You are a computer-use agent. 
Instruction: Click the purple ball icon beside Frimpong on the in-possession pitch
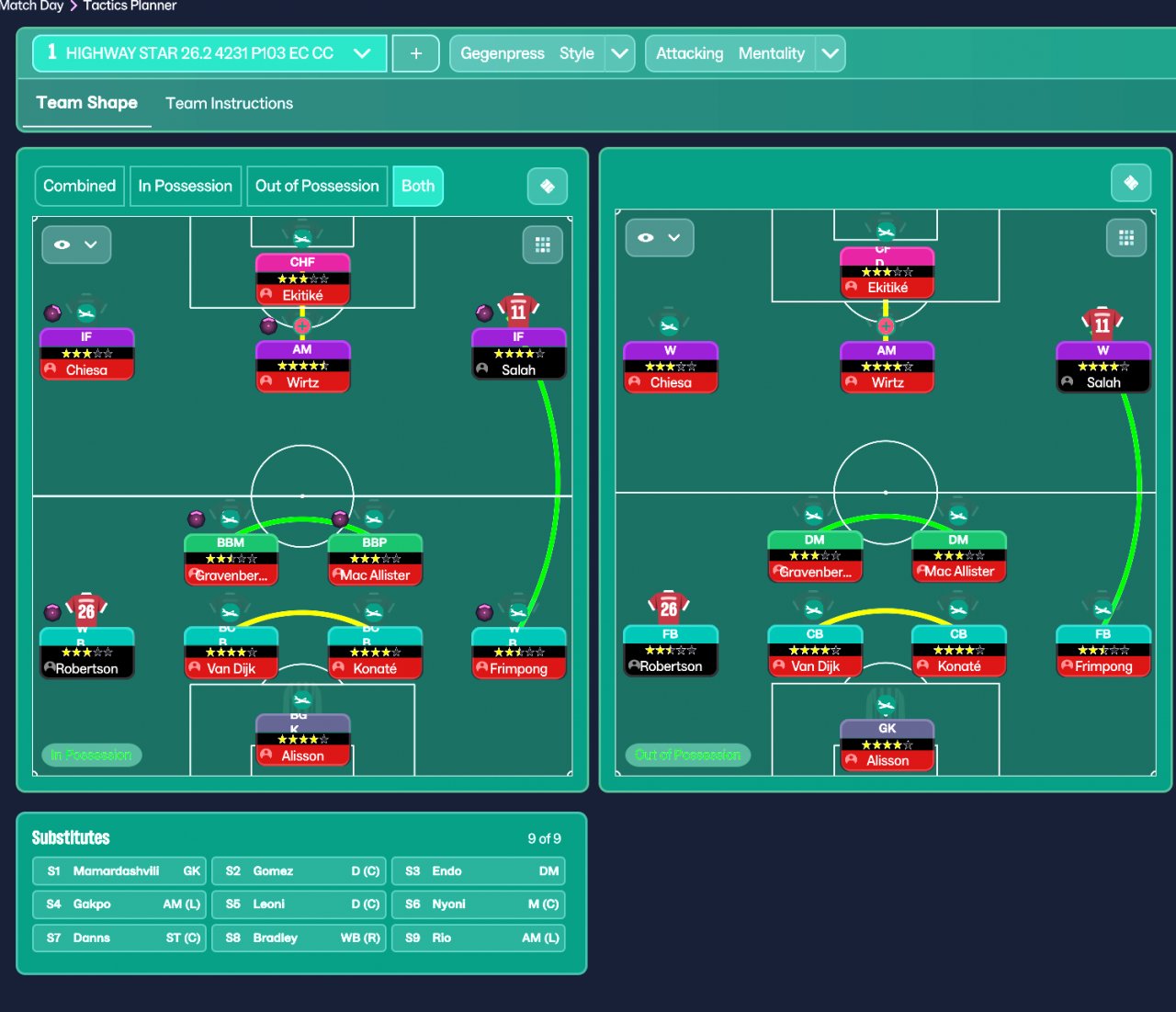(484, 612)
